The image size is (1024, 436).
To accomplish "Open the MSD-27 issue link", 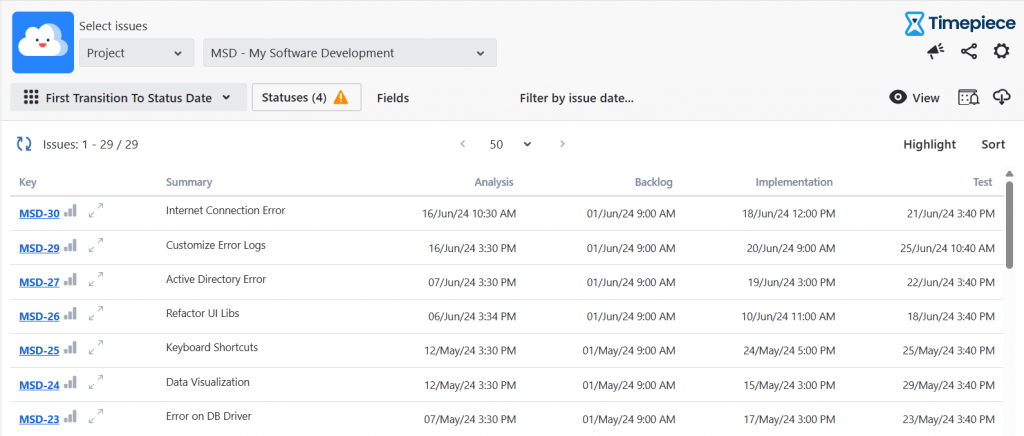I will click(x=39, y=281).
